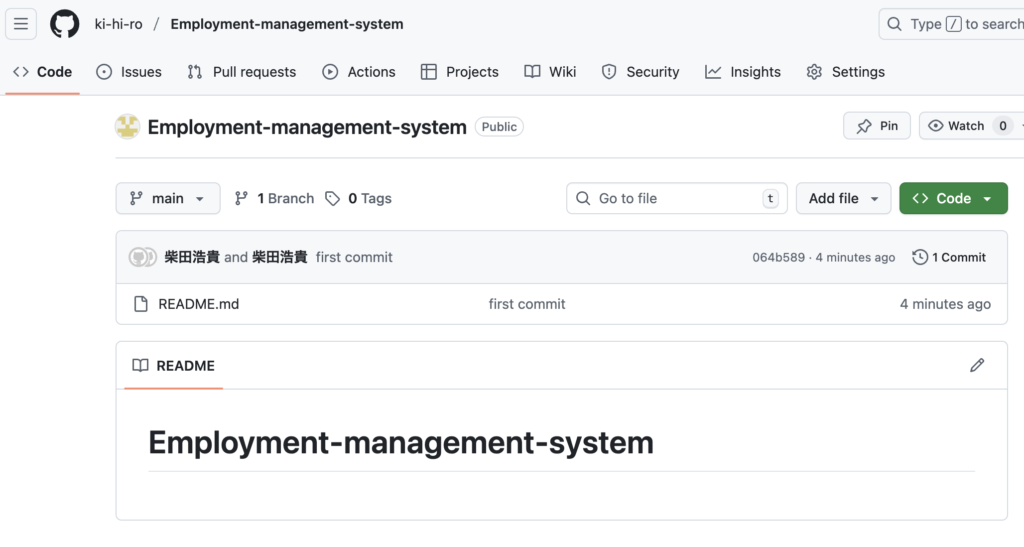Image resolution: width=1024 pixels, height=547 pixels.
Task: Open commit history via 1 Commit
Action: pos(949,257)
